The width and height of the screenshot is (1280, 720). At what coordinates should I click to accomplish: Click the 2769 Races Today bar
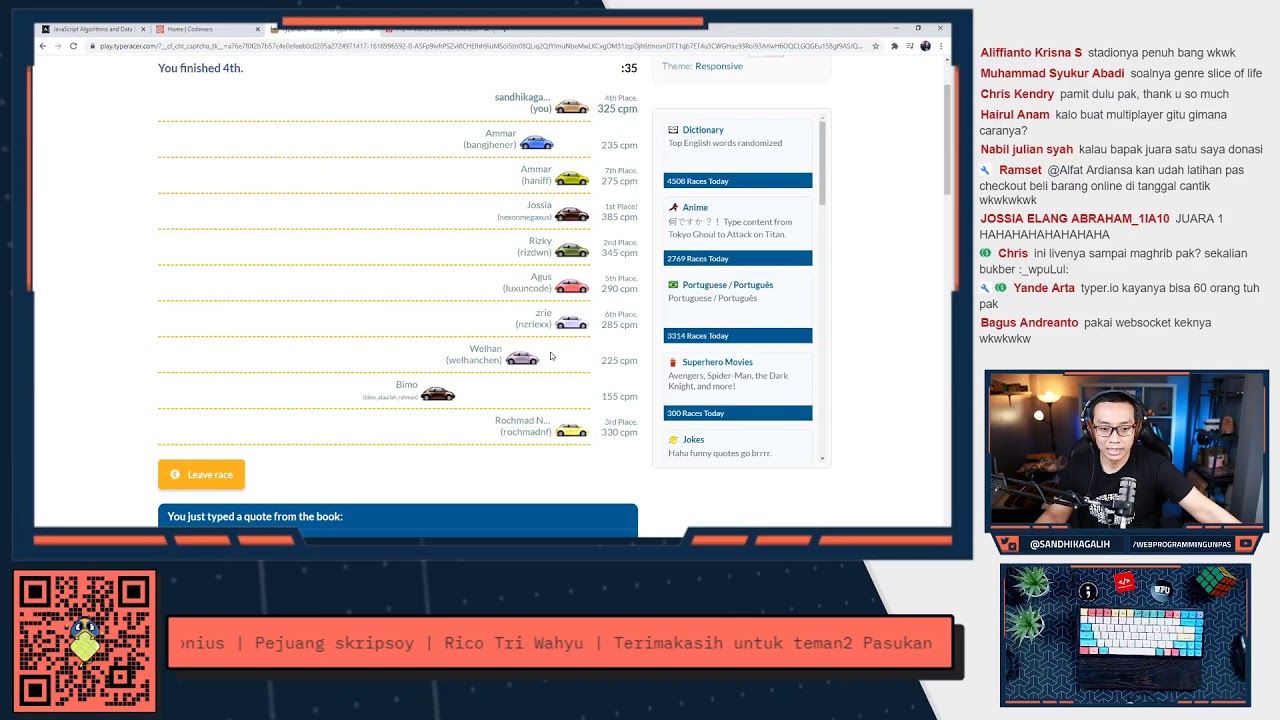(738, 258)
